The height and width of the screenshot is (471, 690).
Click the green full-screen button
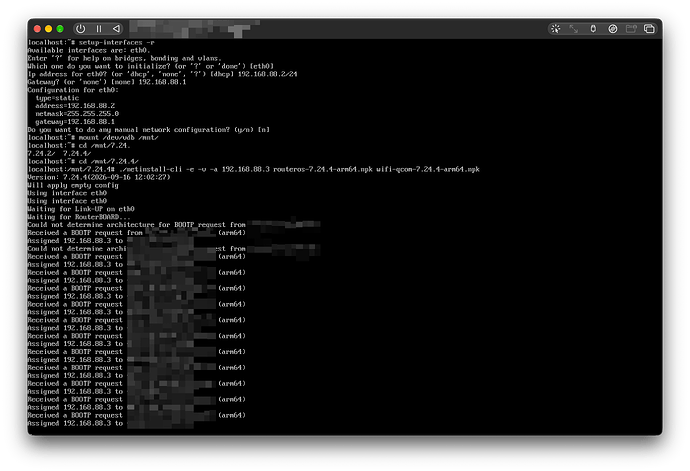(x=60, y=29)
